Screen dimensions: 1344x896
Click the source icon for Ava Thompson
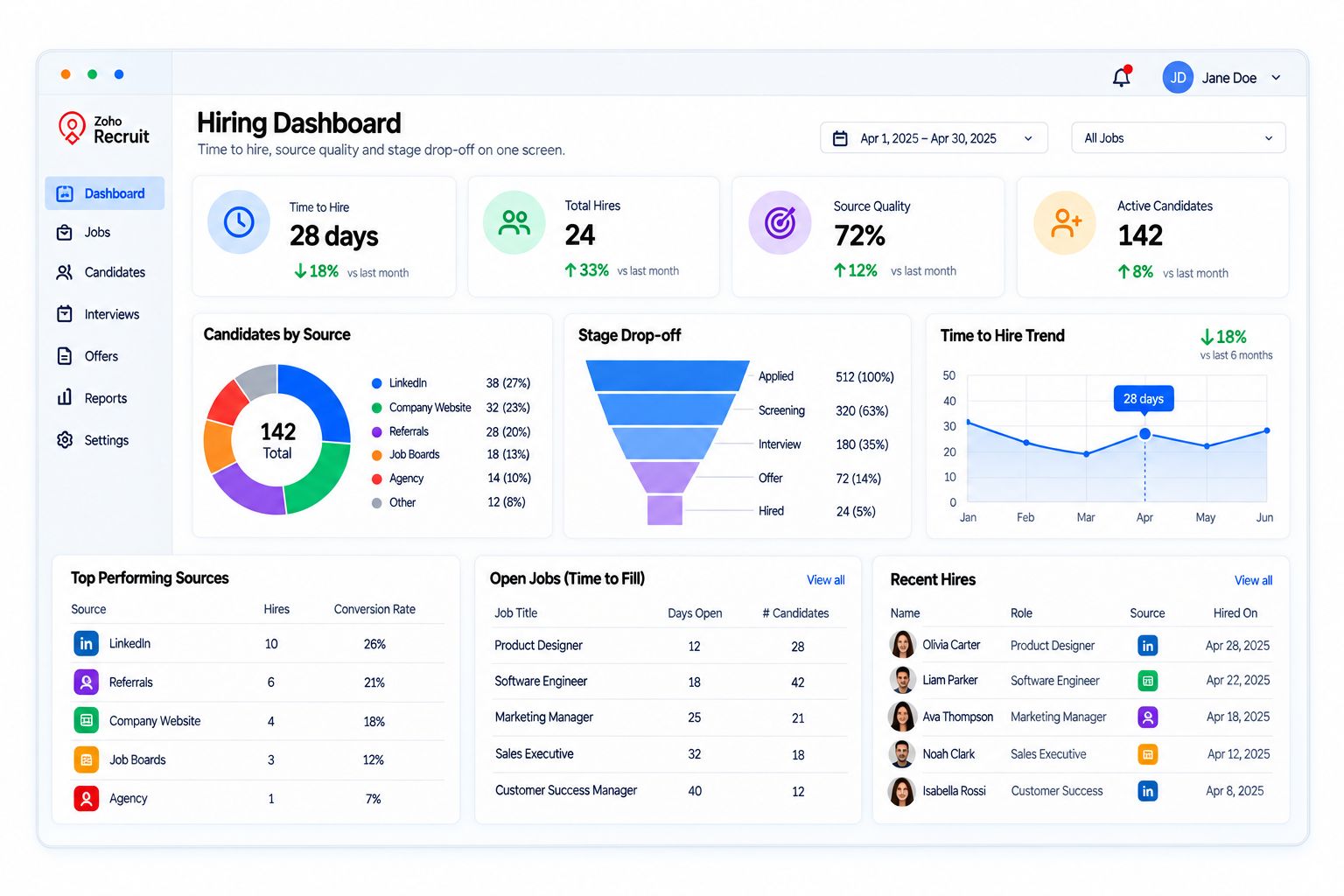pos(1148,717)
